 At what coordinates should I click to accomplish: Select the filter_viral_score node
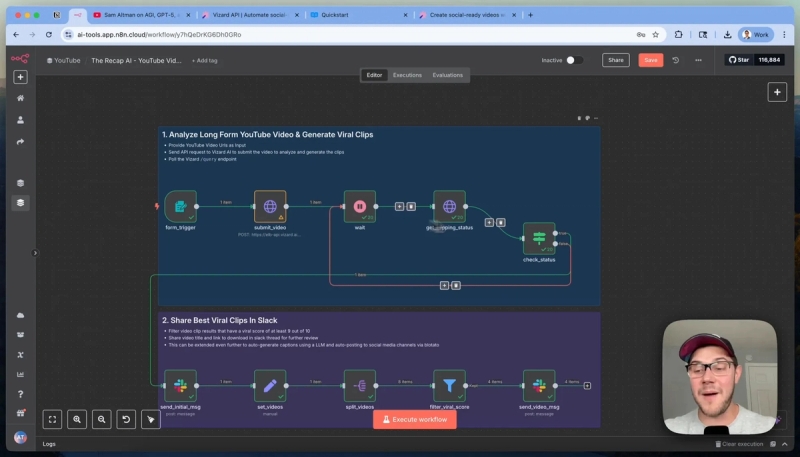pyautogui.click(x=449, y=386)
